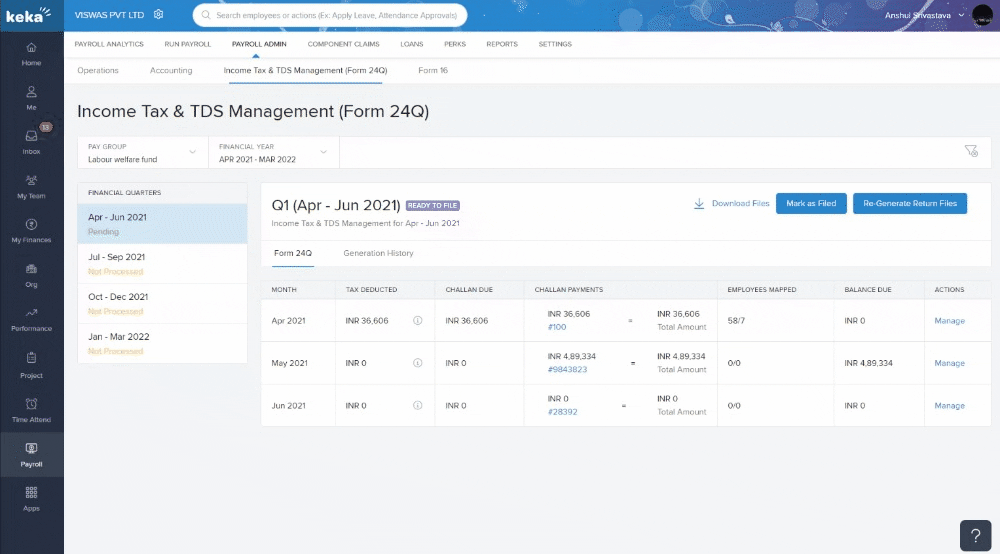
Task: Expand the Financial Year dropdown
Action: (x=273, y=152)
